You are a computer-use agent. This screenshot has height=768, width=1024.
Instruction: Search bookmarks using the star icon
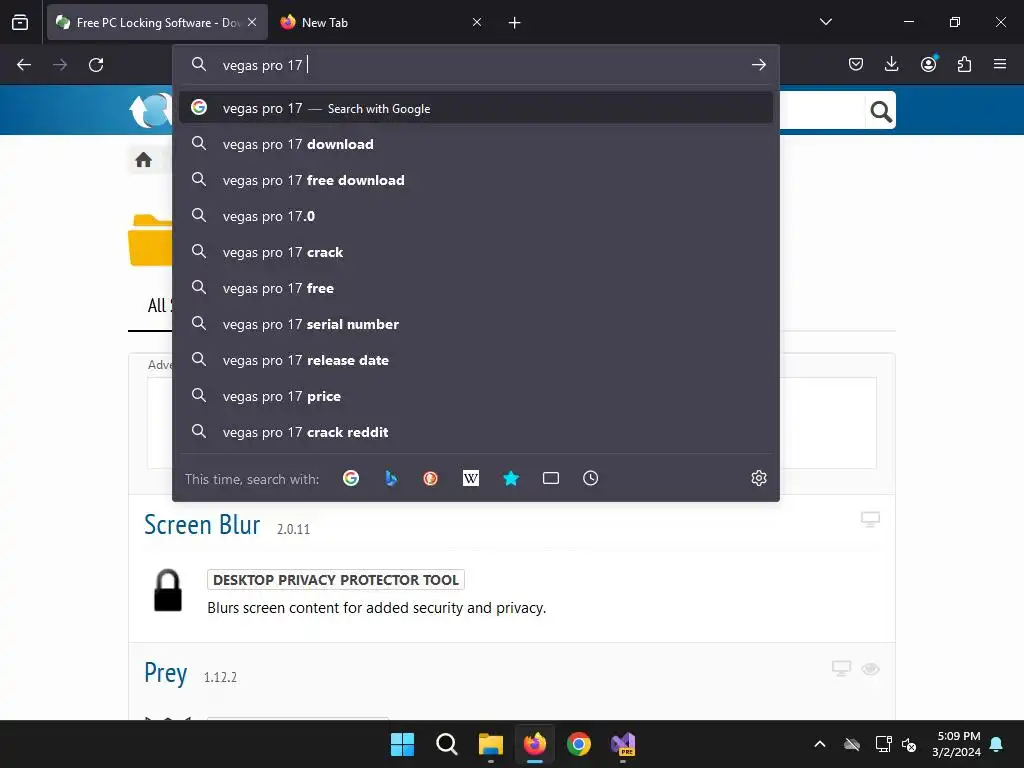511,478
